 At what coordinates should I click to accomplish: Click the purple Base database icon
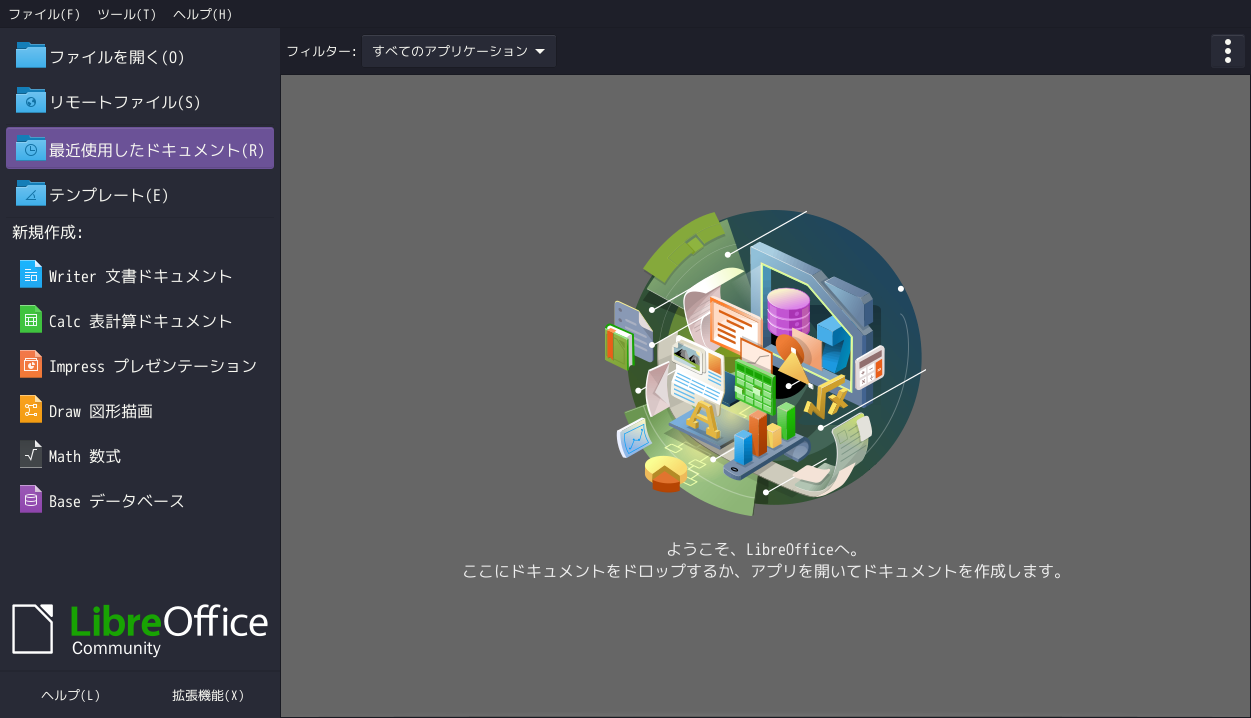click(x=31, y=500)
